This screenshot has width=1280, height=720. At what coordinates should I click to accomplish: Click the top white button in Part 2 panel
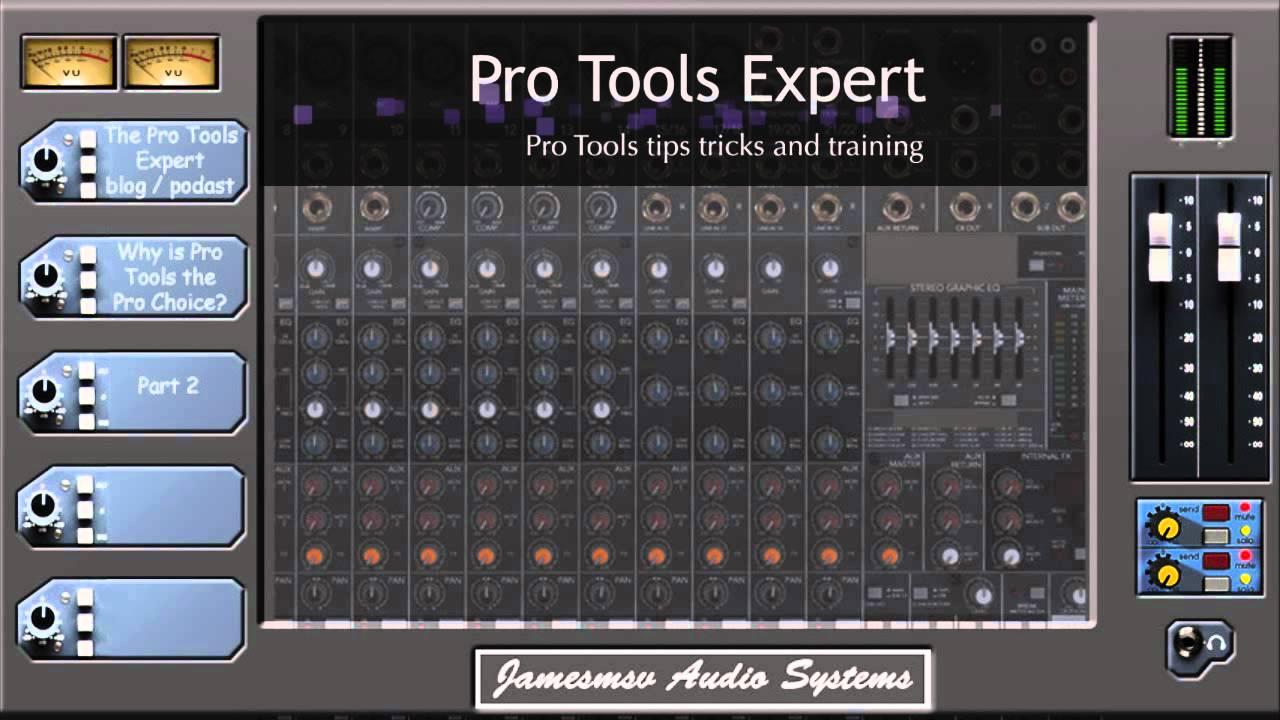pyautogui.click(x=88, y=370)
